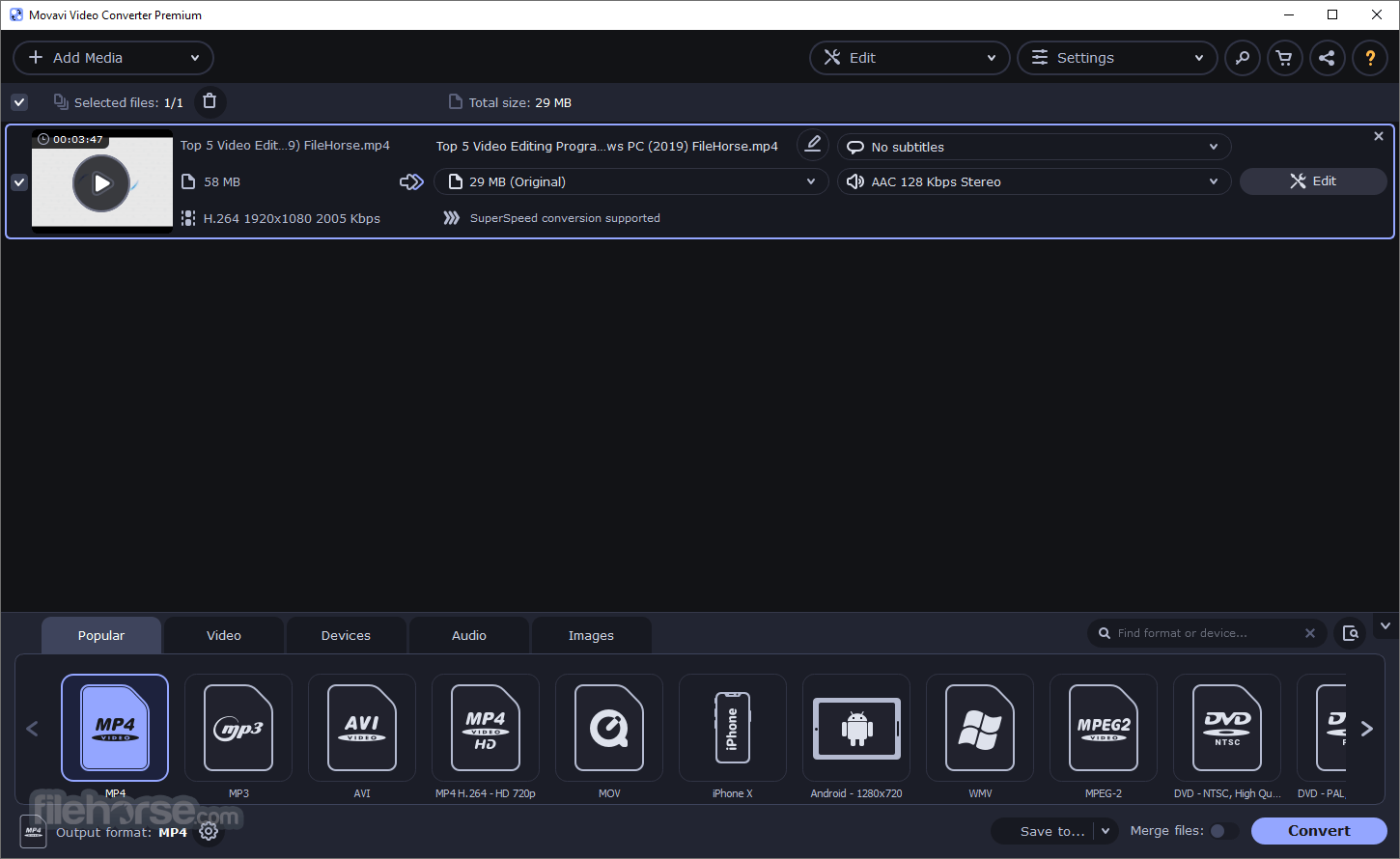The height and width of the screenshot is (859, 1400).
Task: Toggle the checkbox next to the video file
Action: click(19, 181)
